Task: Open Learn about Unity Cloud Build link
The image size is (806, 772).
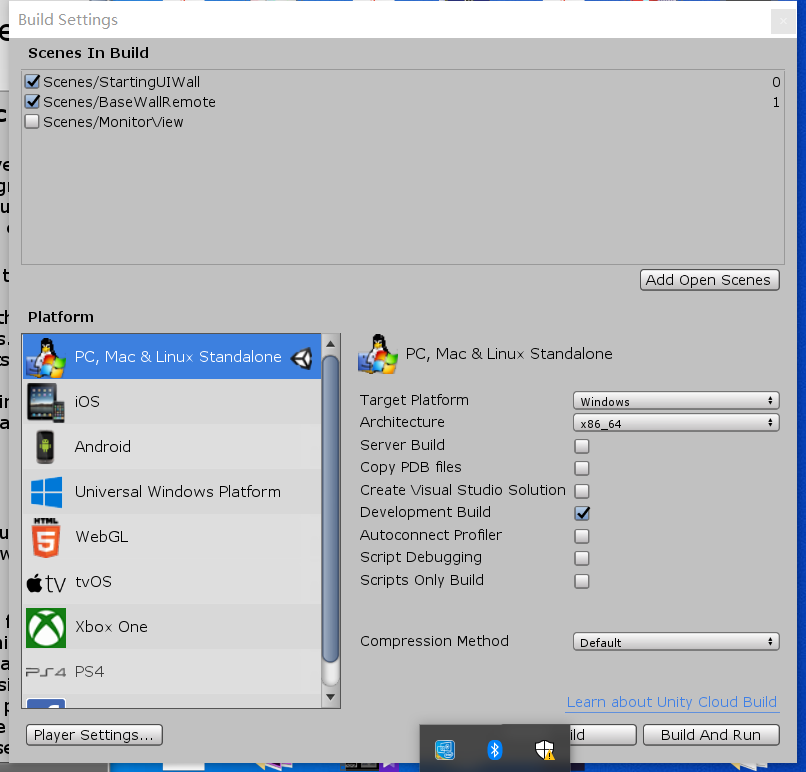Action: pos(672,702)
